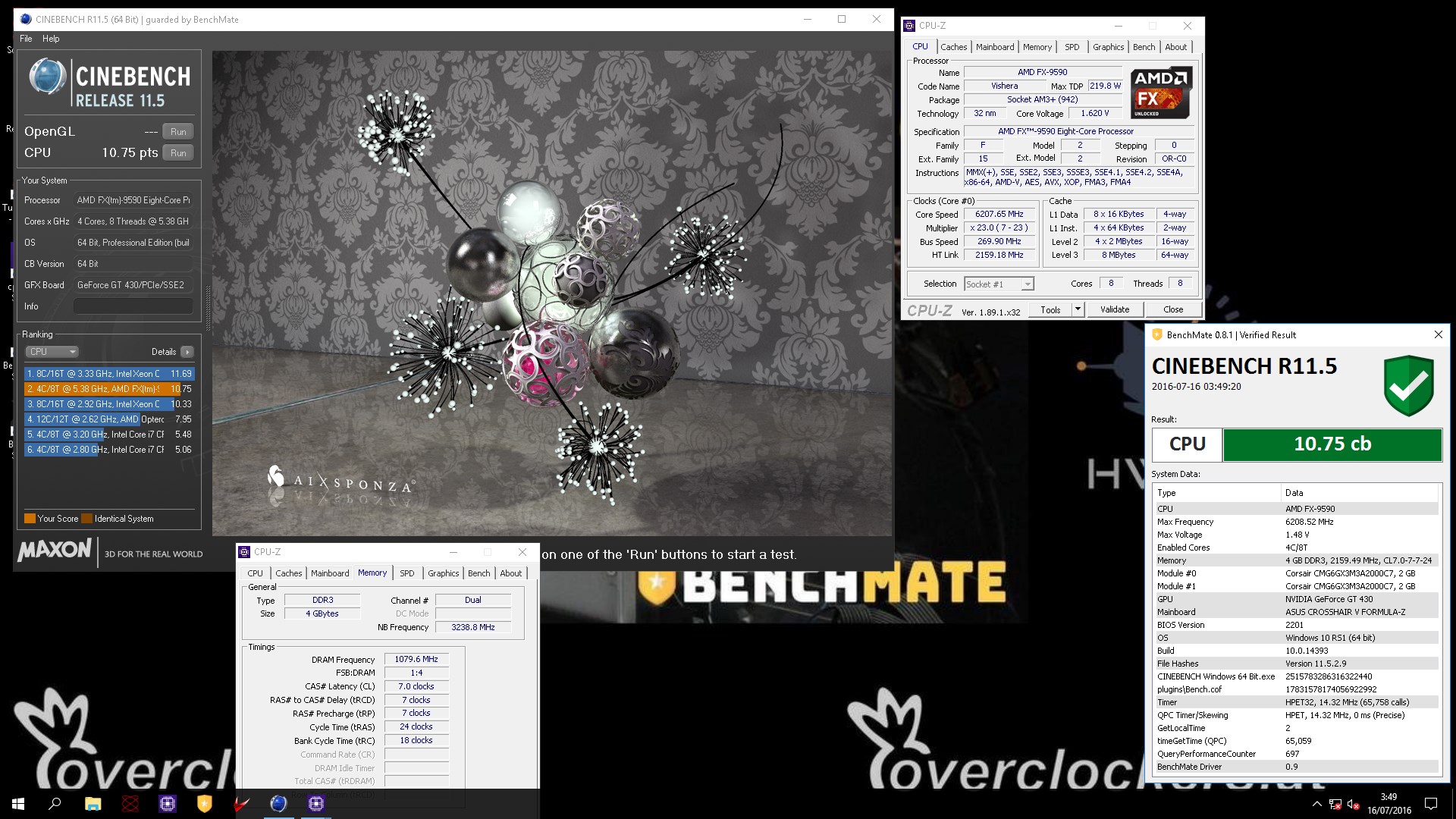
Task: Click the Cinebench title bar app icon
Action: [x=26, y=19]
